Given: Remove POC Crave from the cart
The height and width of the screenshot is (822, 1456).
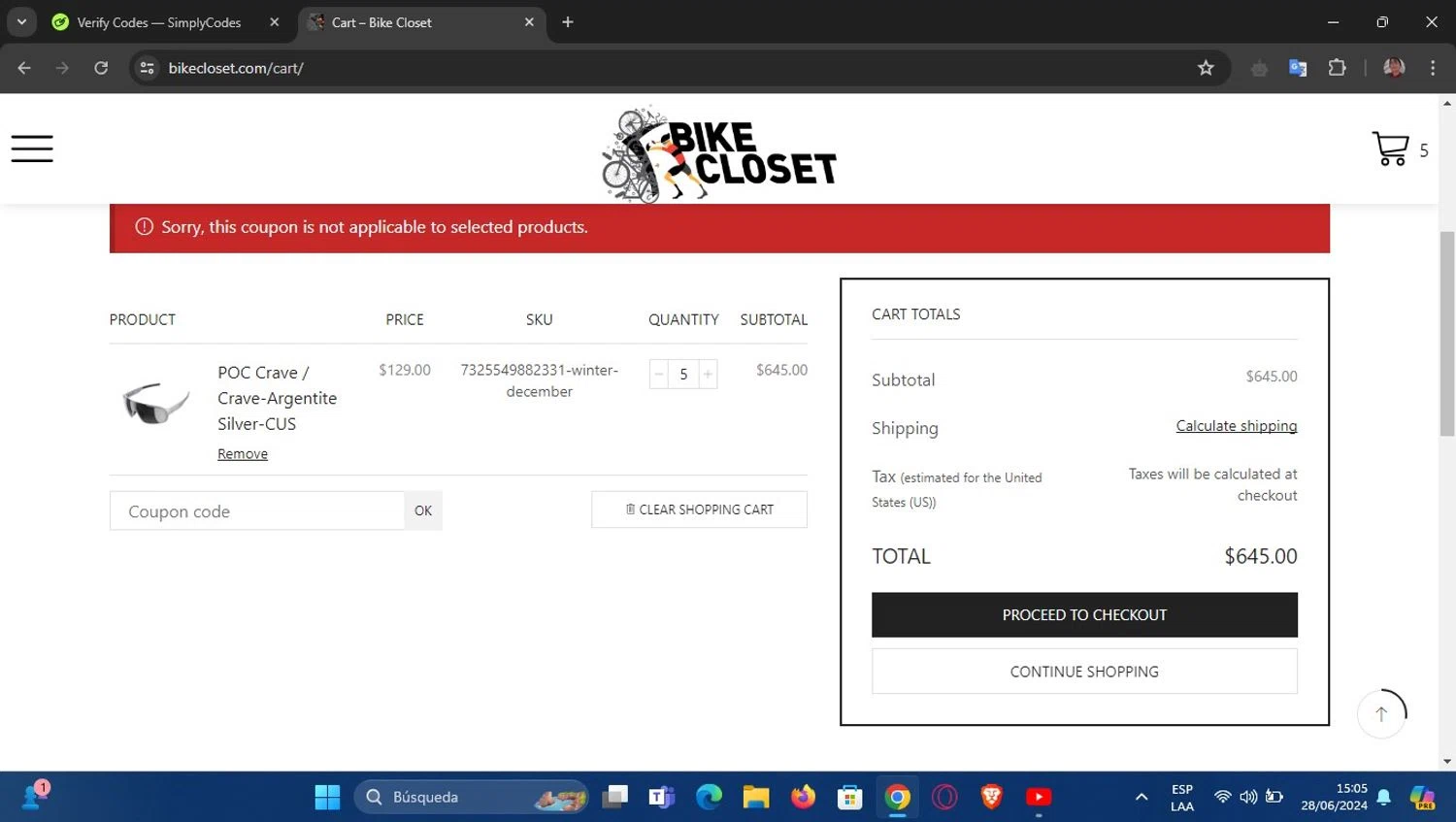Looking at the screenshot, I should 243,454.
